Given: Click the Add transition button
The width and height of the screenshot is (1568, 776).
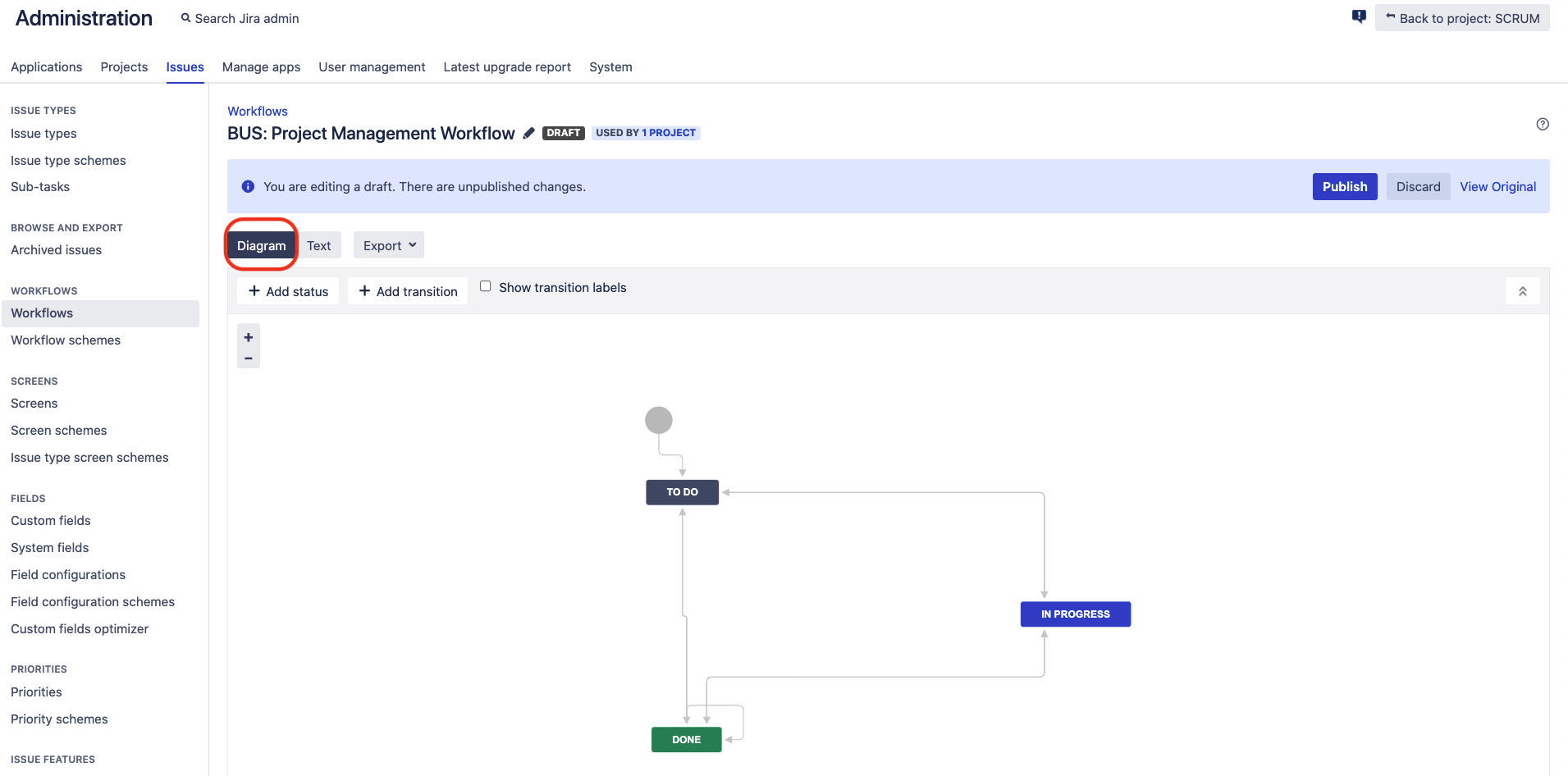Looking at the screenshot, I should (x=408, y=291).
